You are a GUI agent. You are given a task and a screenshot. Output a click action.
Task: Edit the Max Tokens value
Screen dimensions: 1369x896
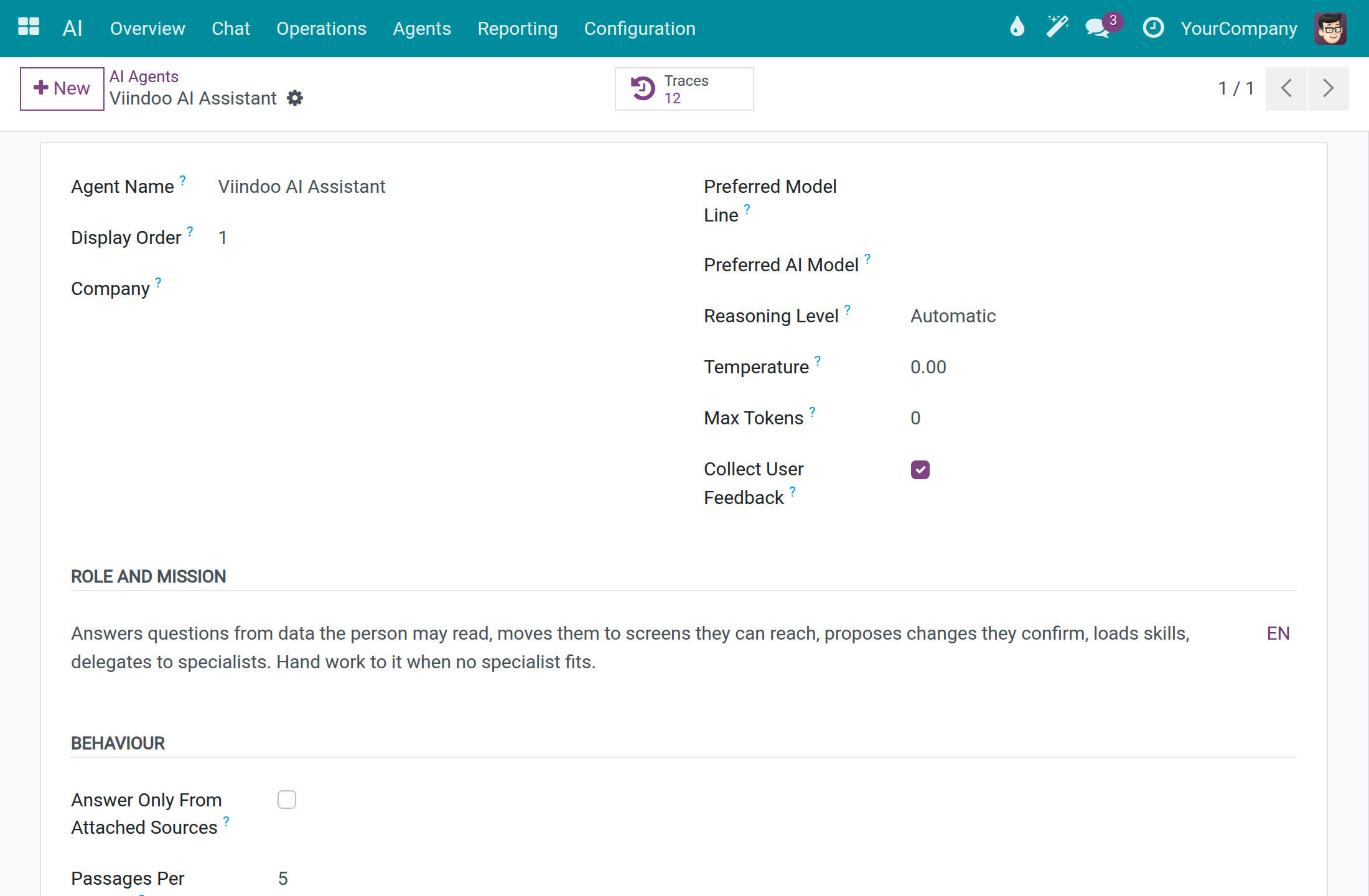pyautogui.click(x=1103, y=418)
